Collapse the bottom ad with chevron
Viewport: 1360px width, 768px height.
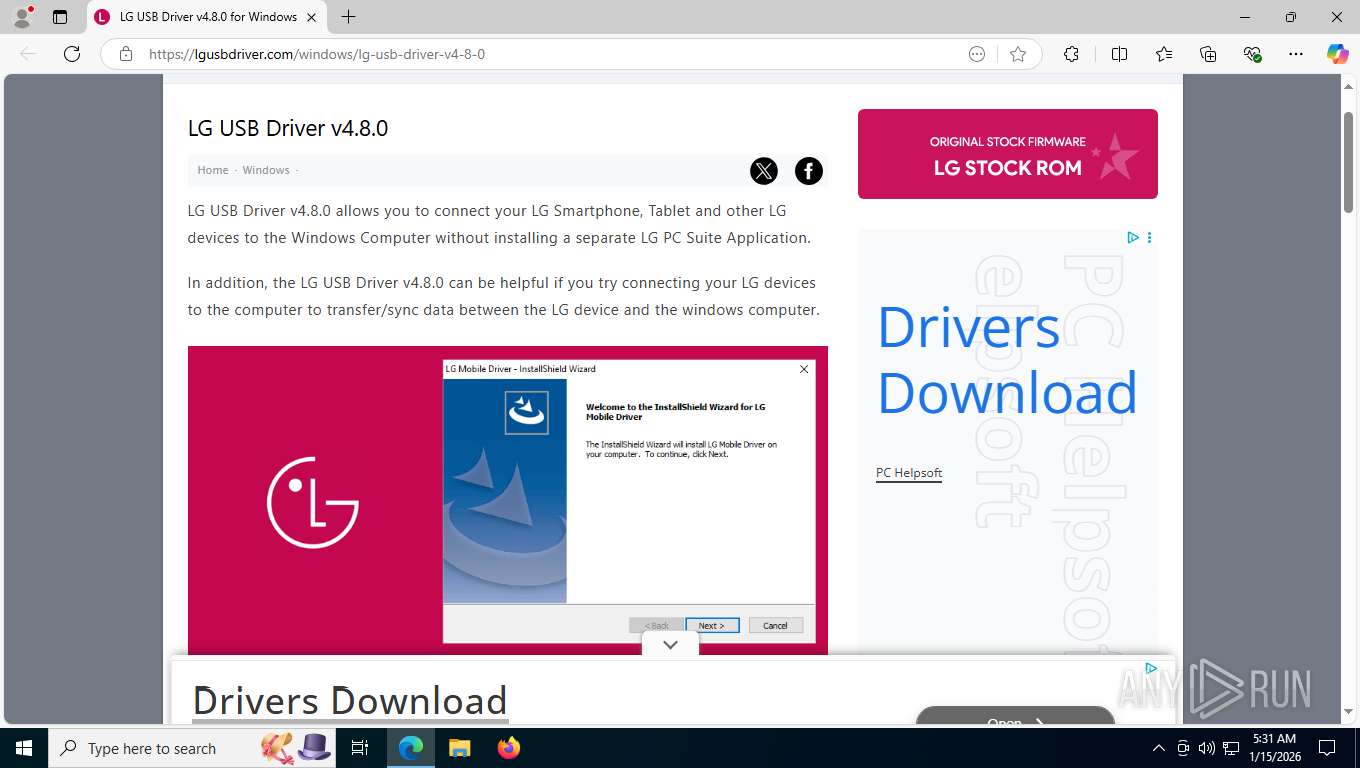coord(670,645)
